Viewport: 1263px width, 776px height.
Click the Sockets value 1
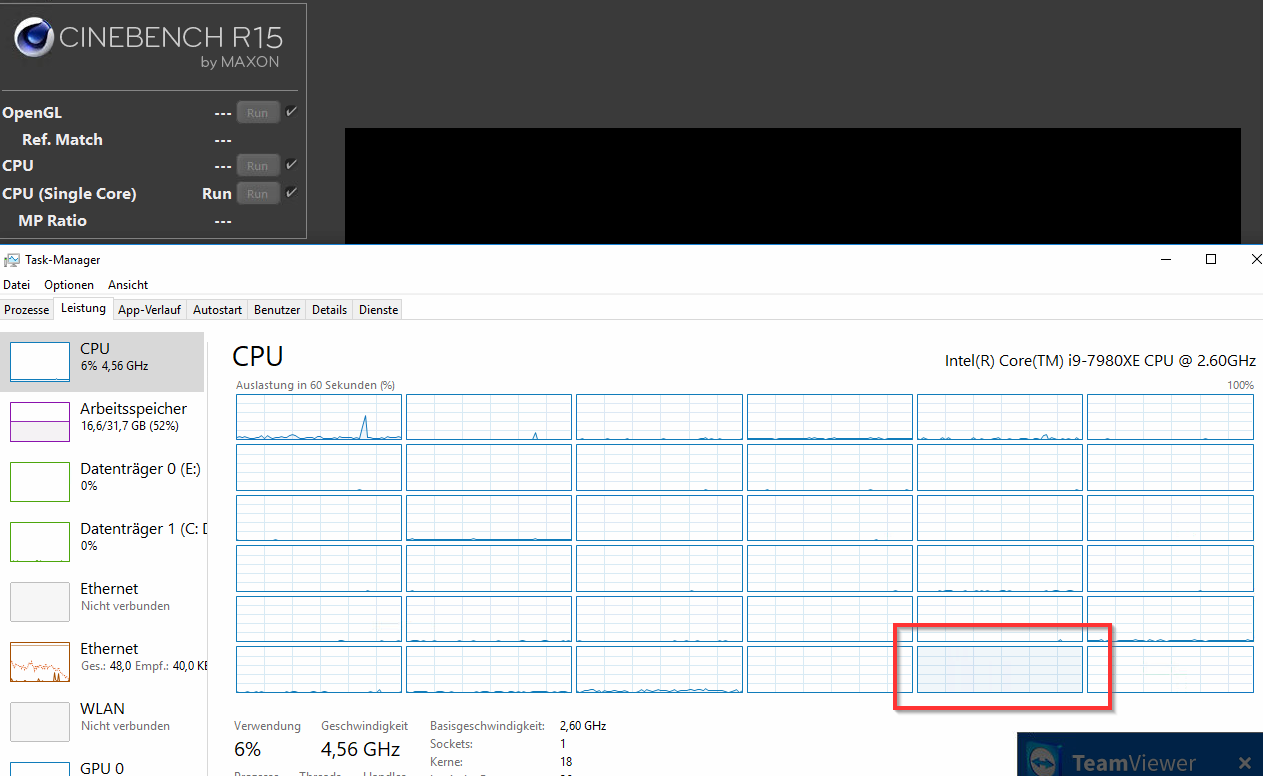(x=563, y=744)
